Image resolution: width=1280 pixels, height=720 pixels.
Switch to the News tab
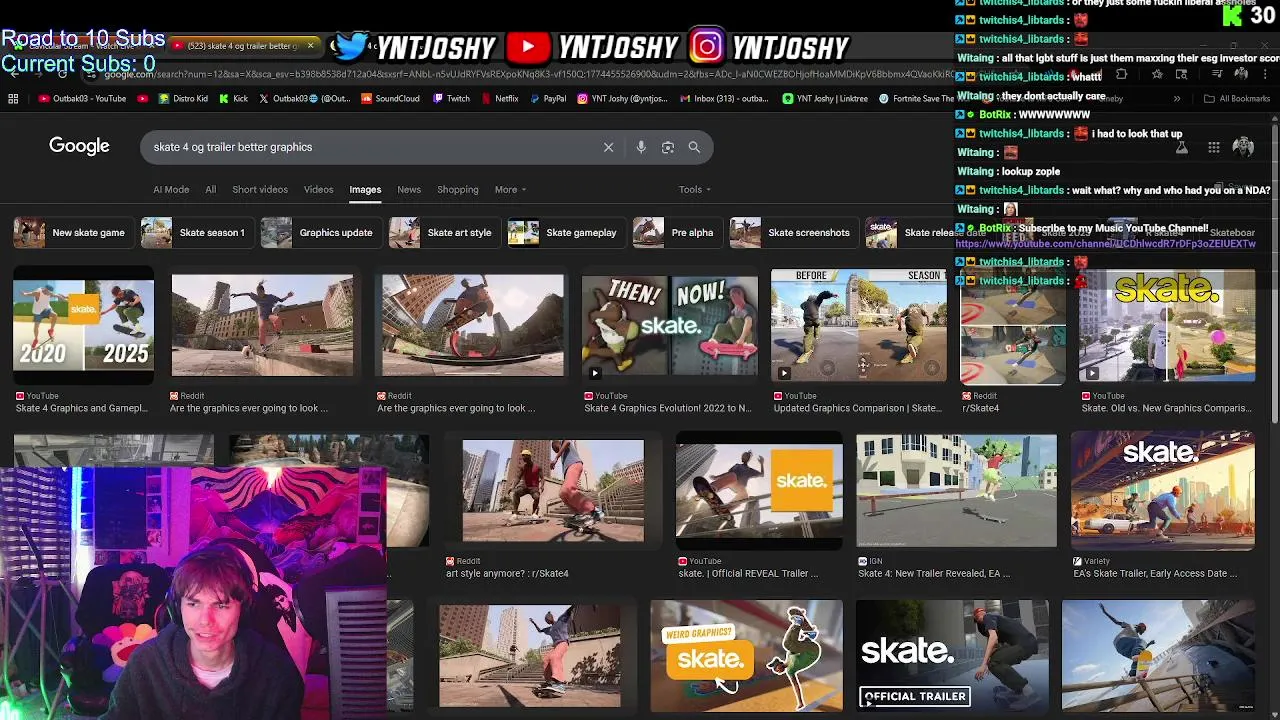pos(409,189)
